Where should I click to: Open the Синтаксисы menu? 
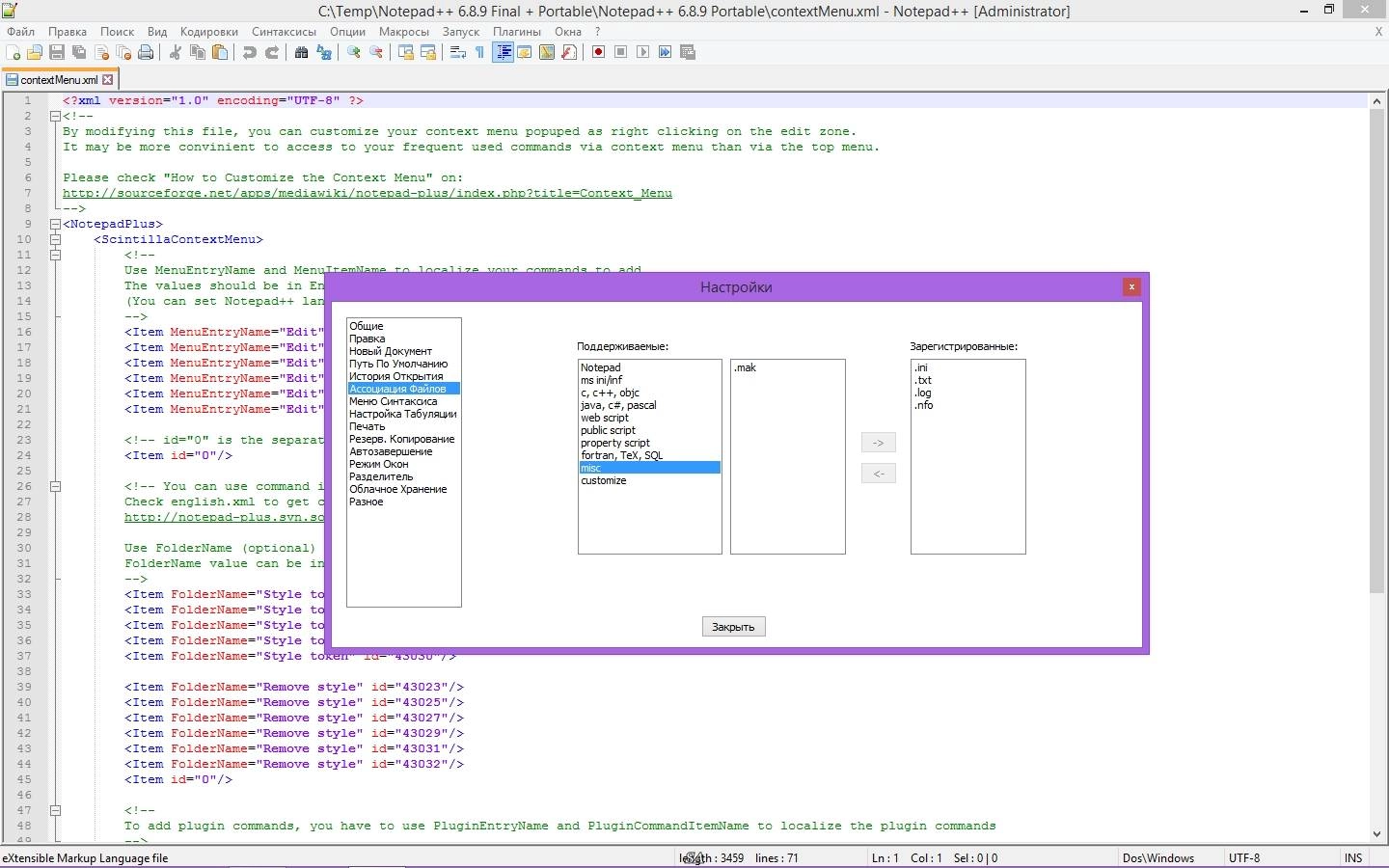pyautogui.click(x=285, y=31)
